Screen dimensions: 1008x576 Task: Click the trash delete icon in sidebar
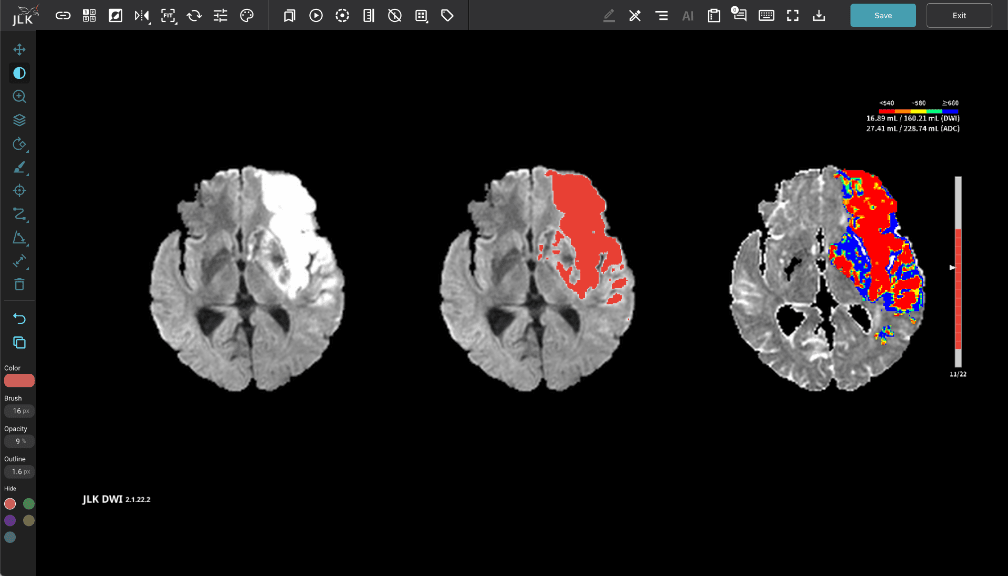click(x=19, y=285)
